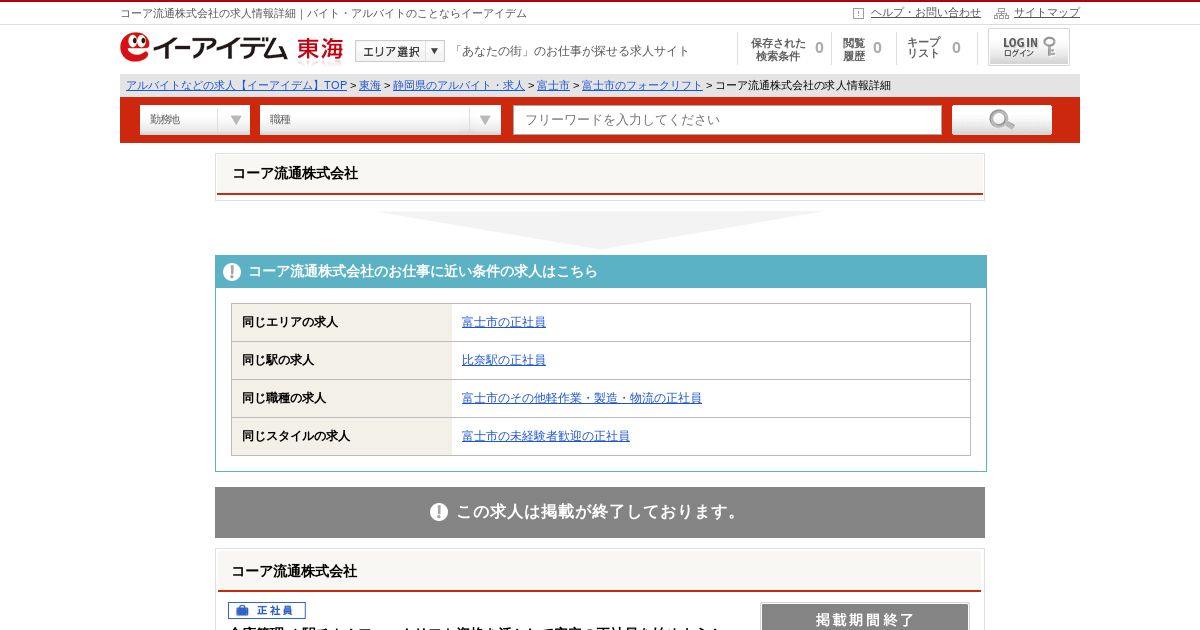The image size is (1200, 630).
Task: Click exclamation icon in teal header
Action: pyautogui.click(x=232, y=272)
